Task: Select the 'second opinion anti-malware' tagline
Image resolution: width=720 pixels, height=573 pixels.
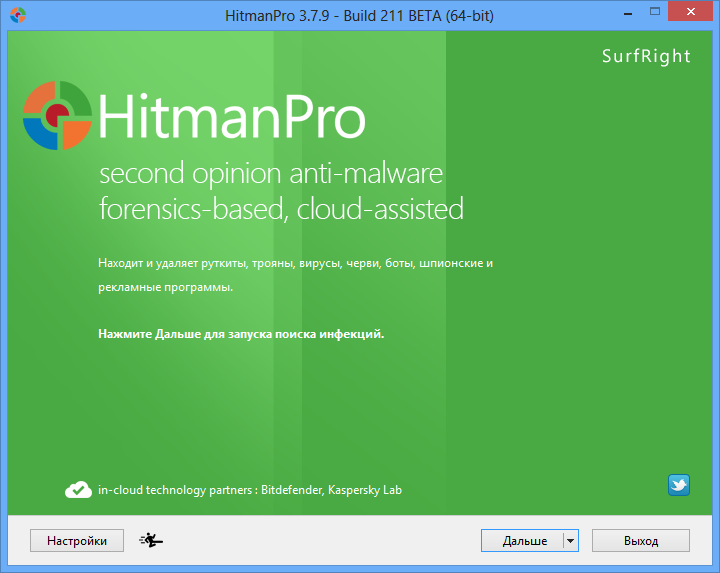Action: pyautogui.click(x=270, y=175)
